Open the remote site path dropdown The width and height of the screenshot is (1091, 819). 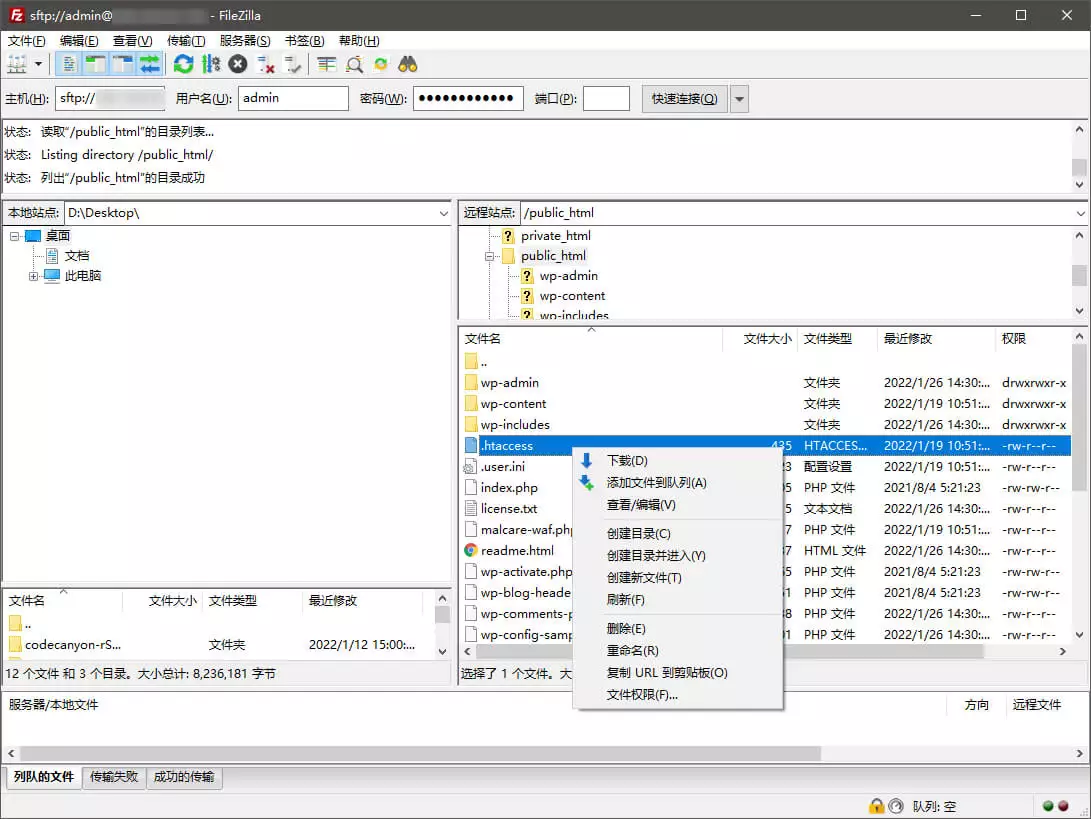pos(1079,213)
